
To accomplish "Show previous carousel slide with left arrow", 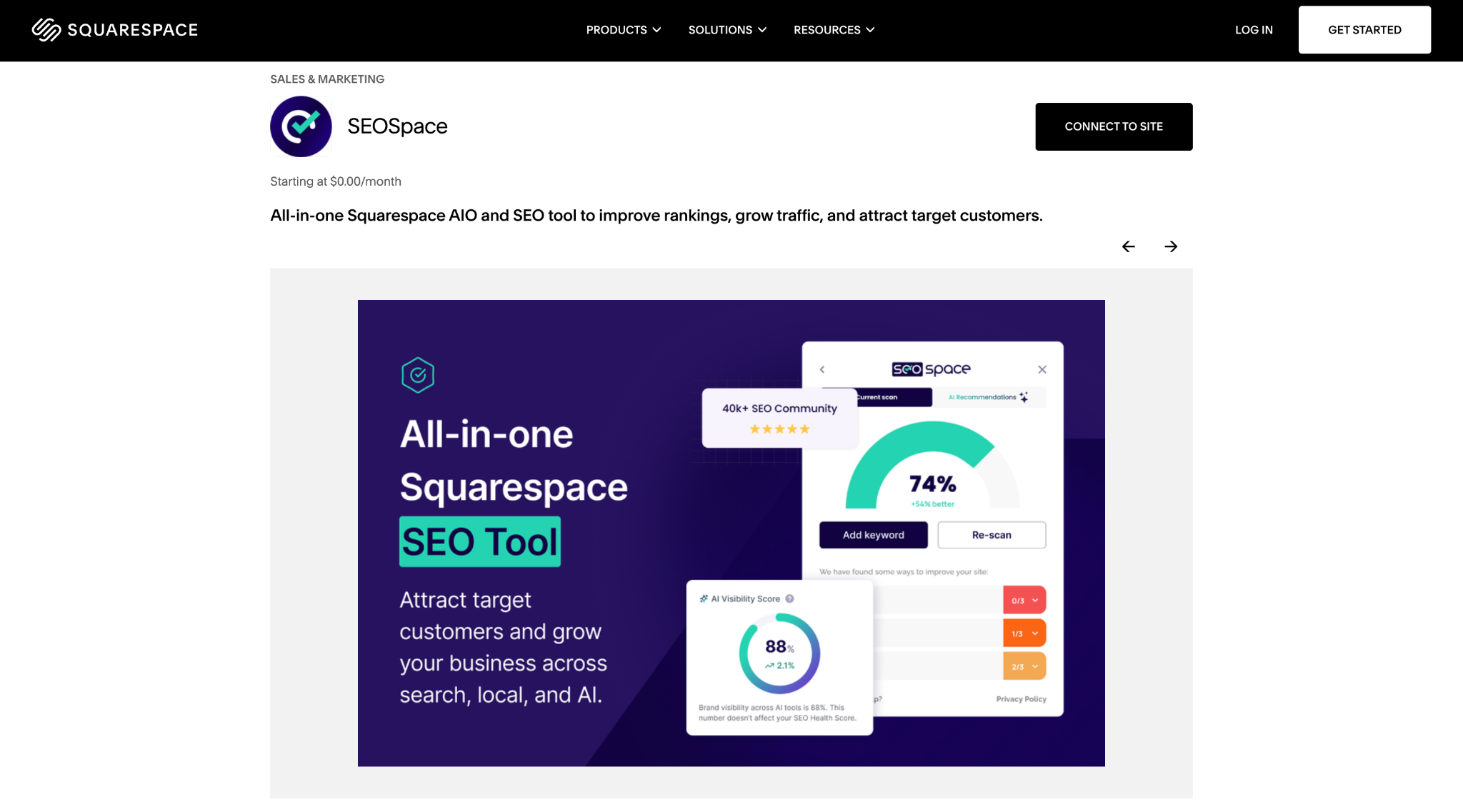I will [x=1129, y=246].
